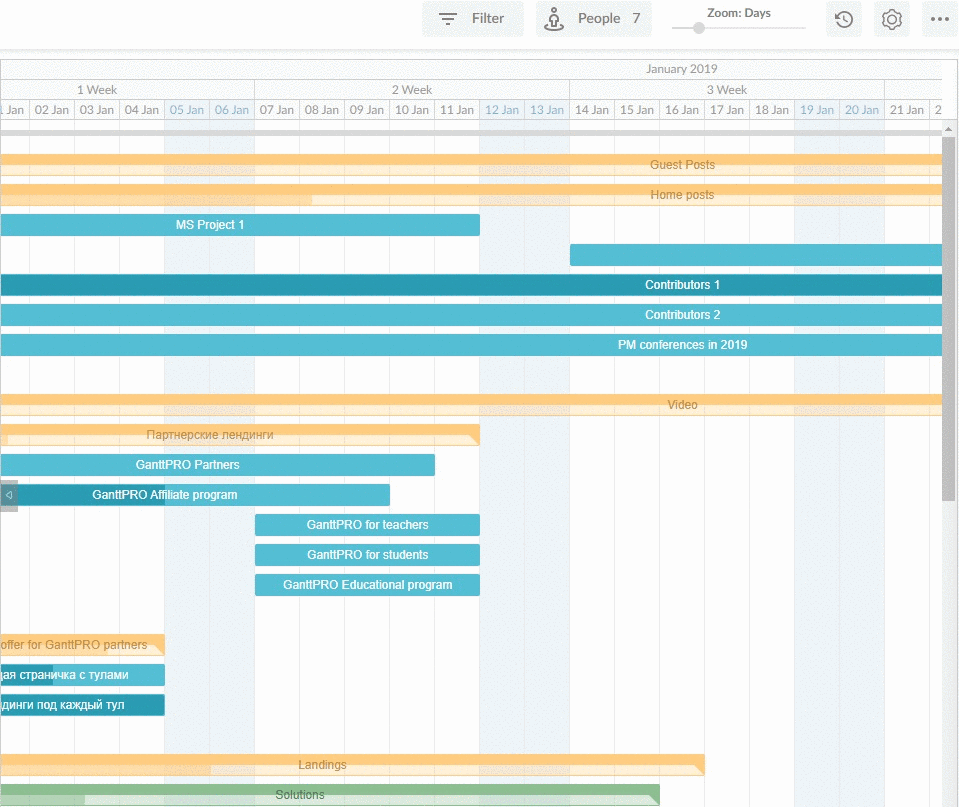Click the 12 Jan weekend date header
Screen dimensions: 959x807
click(502, 110)
